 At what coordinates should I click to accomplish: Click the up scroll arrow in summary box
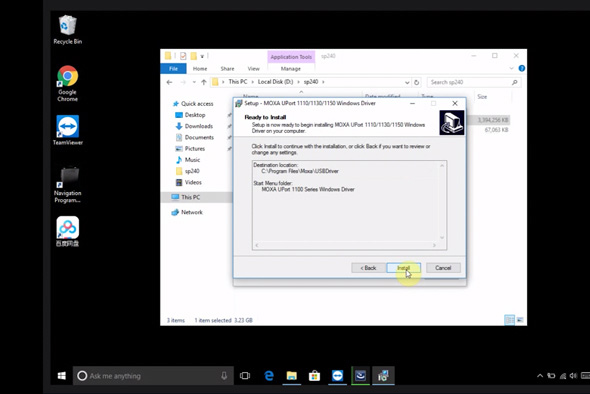tap(442, 165)
